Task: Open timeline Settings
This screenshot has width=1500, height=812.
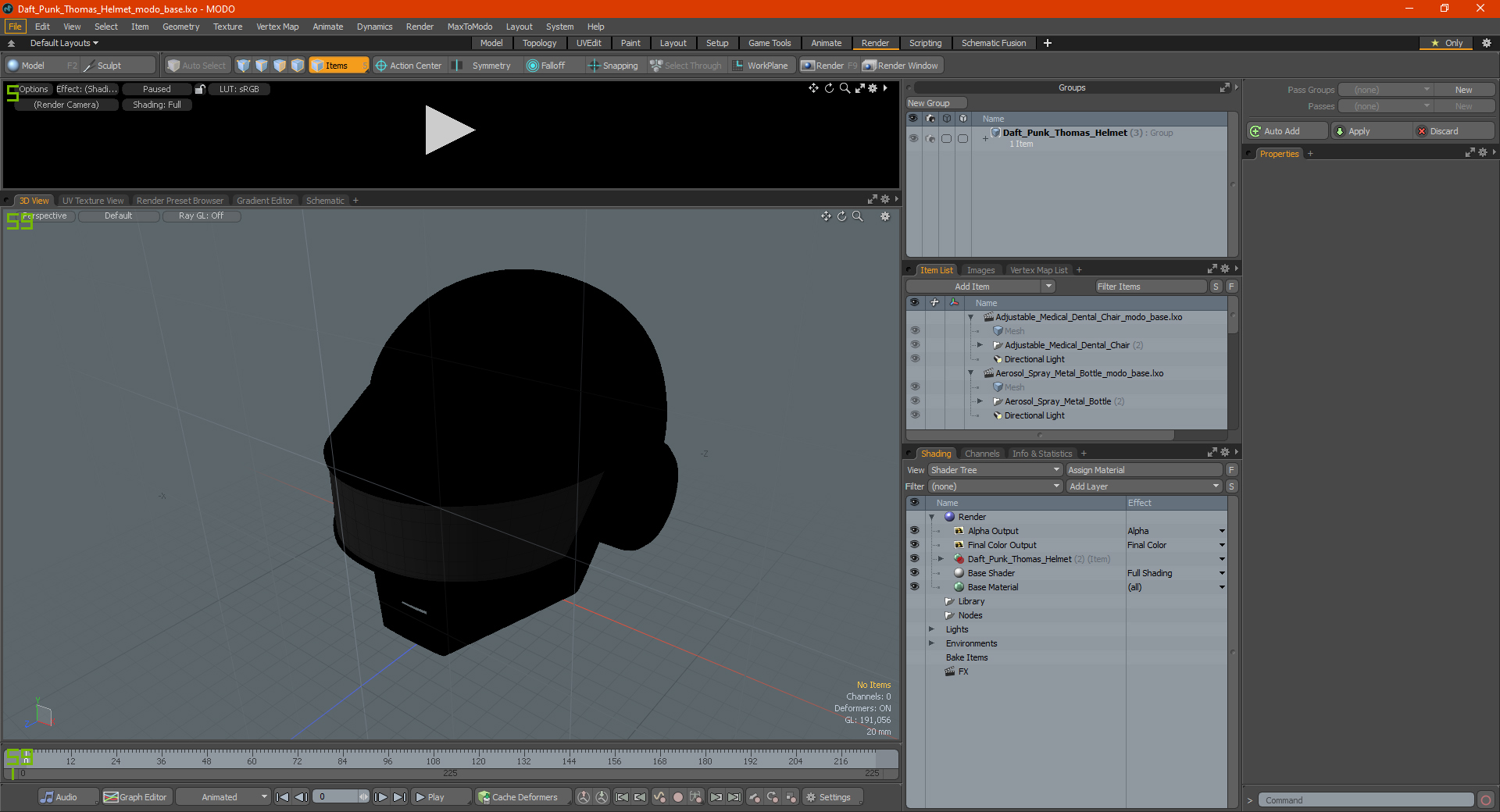Action: 832,797
